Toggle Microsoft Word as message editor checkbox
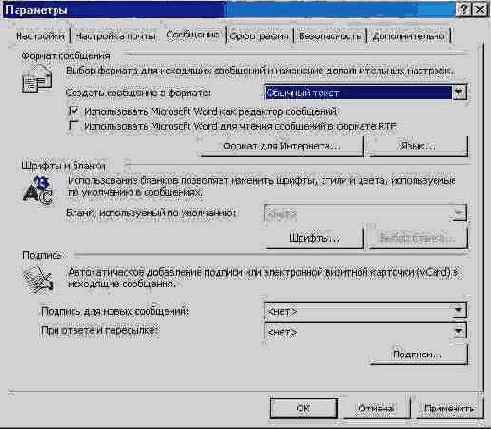Screen dimensions: 491x429 [74, 111]
